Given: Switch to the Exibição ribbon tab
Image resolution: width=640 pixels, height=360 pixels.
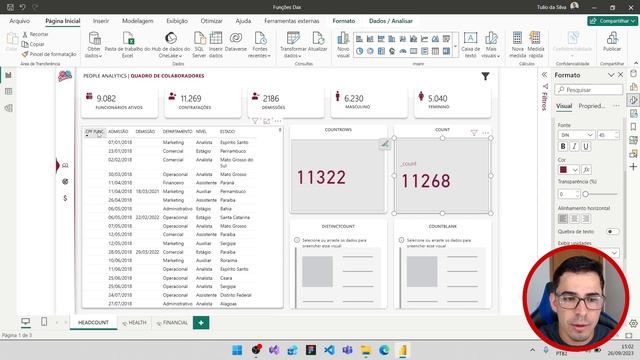Looking at the screenshot, I should tap(177, 21).
